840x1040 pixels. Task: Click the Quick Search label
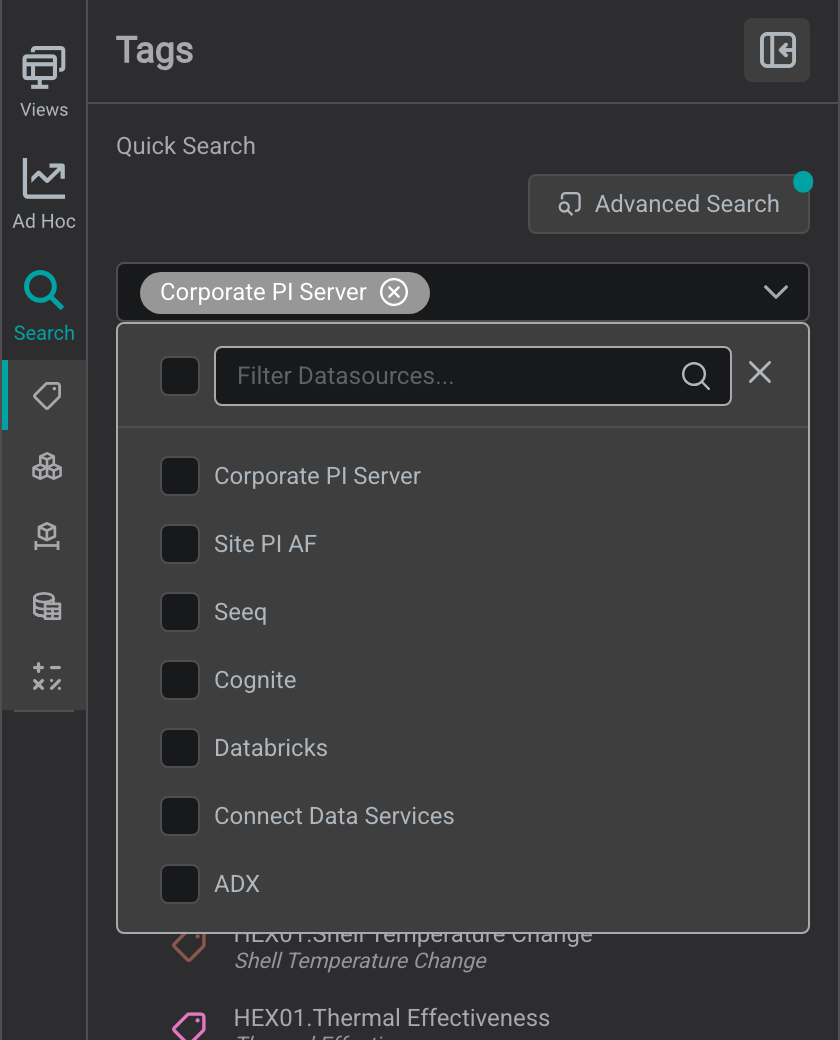[x=186, y=146]
